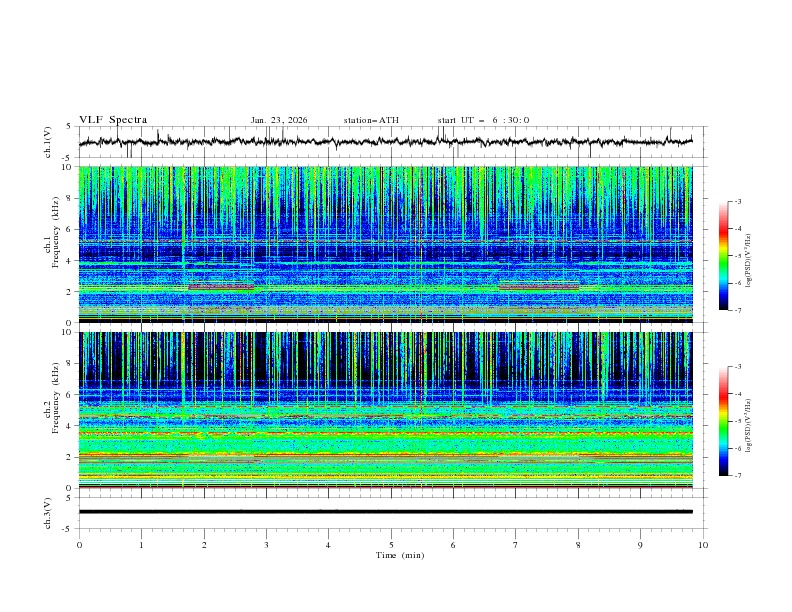
Task: Click tick "9" on the Time (min) axis
Action: (640, 545)
